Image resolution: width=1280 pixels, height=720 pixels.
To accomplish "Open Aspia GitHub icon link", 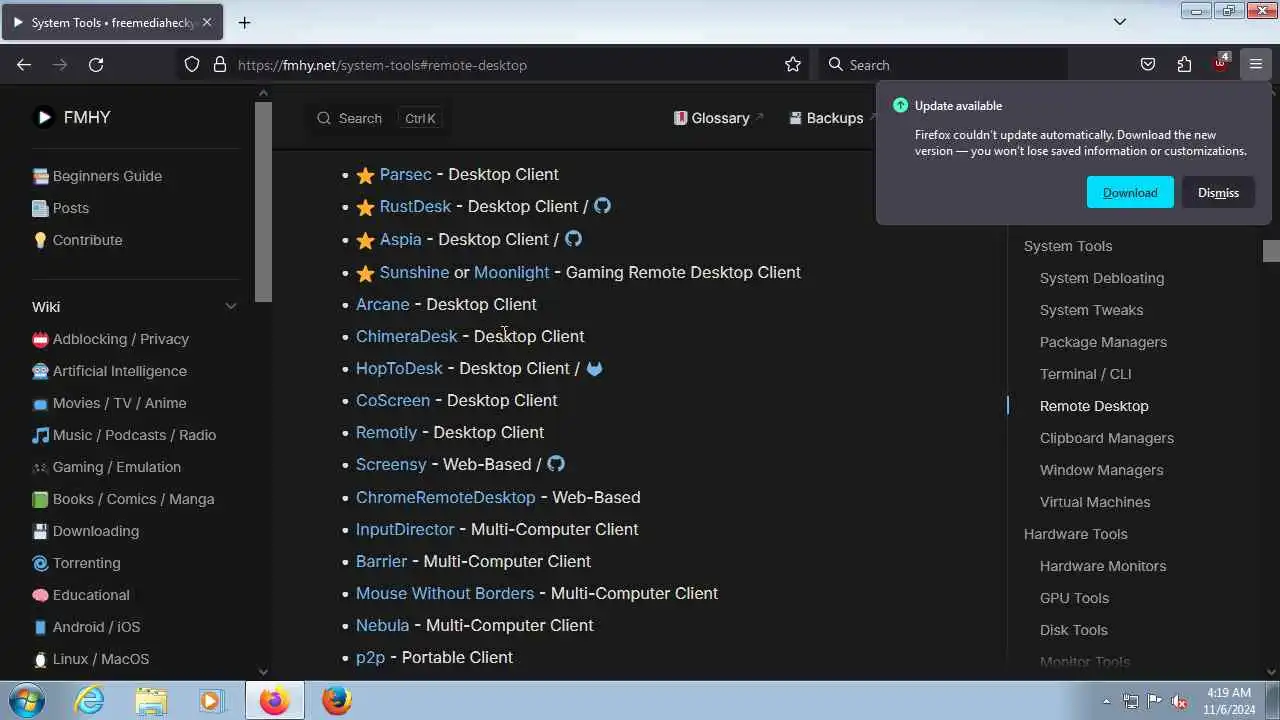I will (573, 239).
